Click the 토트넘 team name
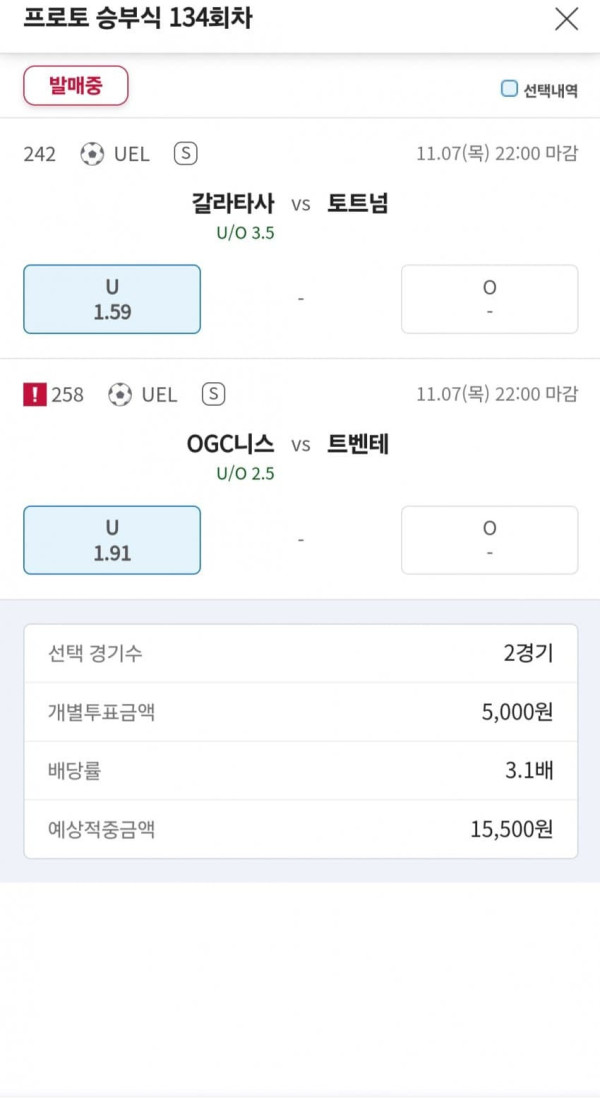 pyautogui.click(x=358, y=204)
